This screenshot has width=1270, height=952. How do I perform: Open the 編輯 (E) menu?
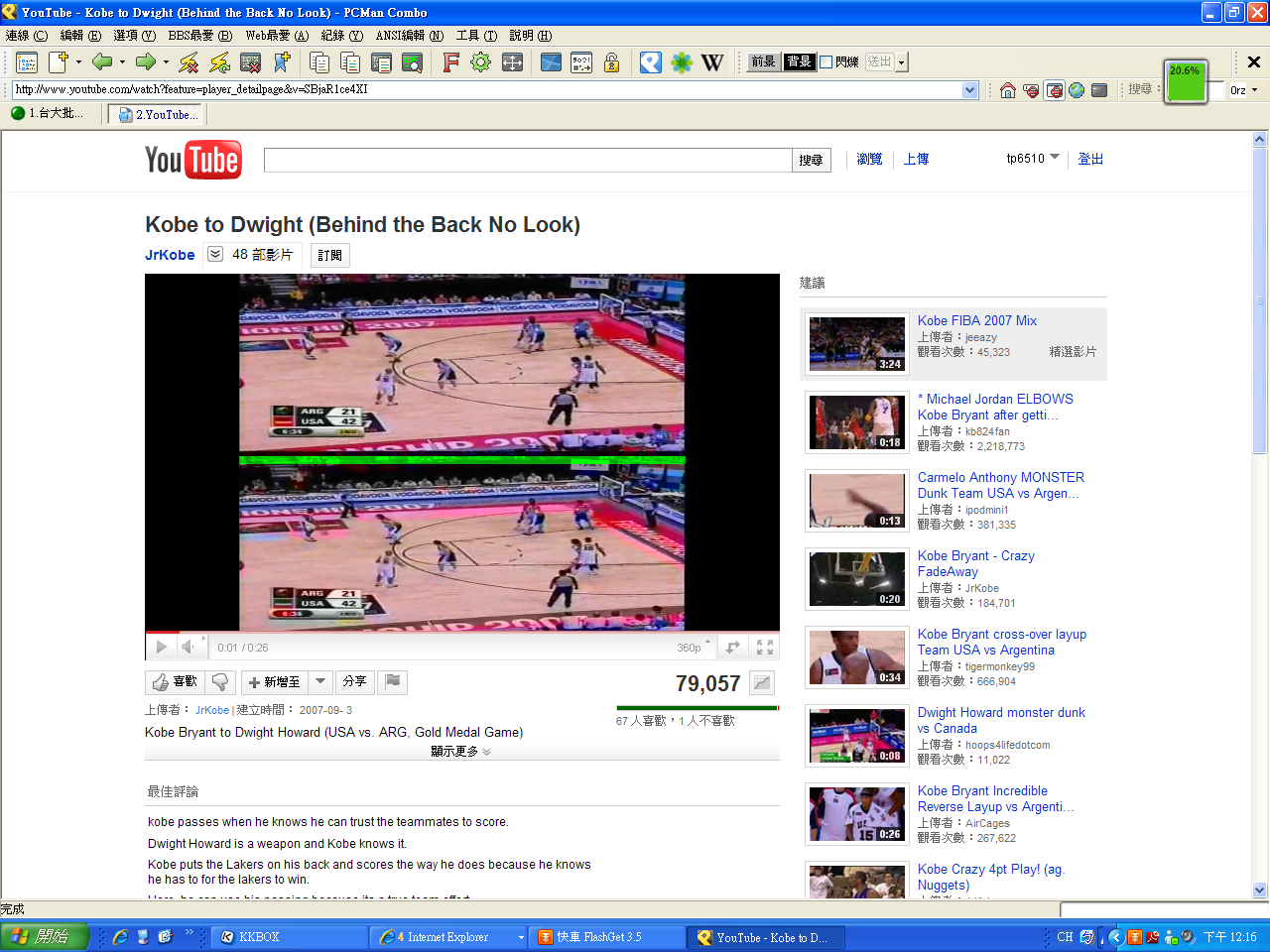80,36
